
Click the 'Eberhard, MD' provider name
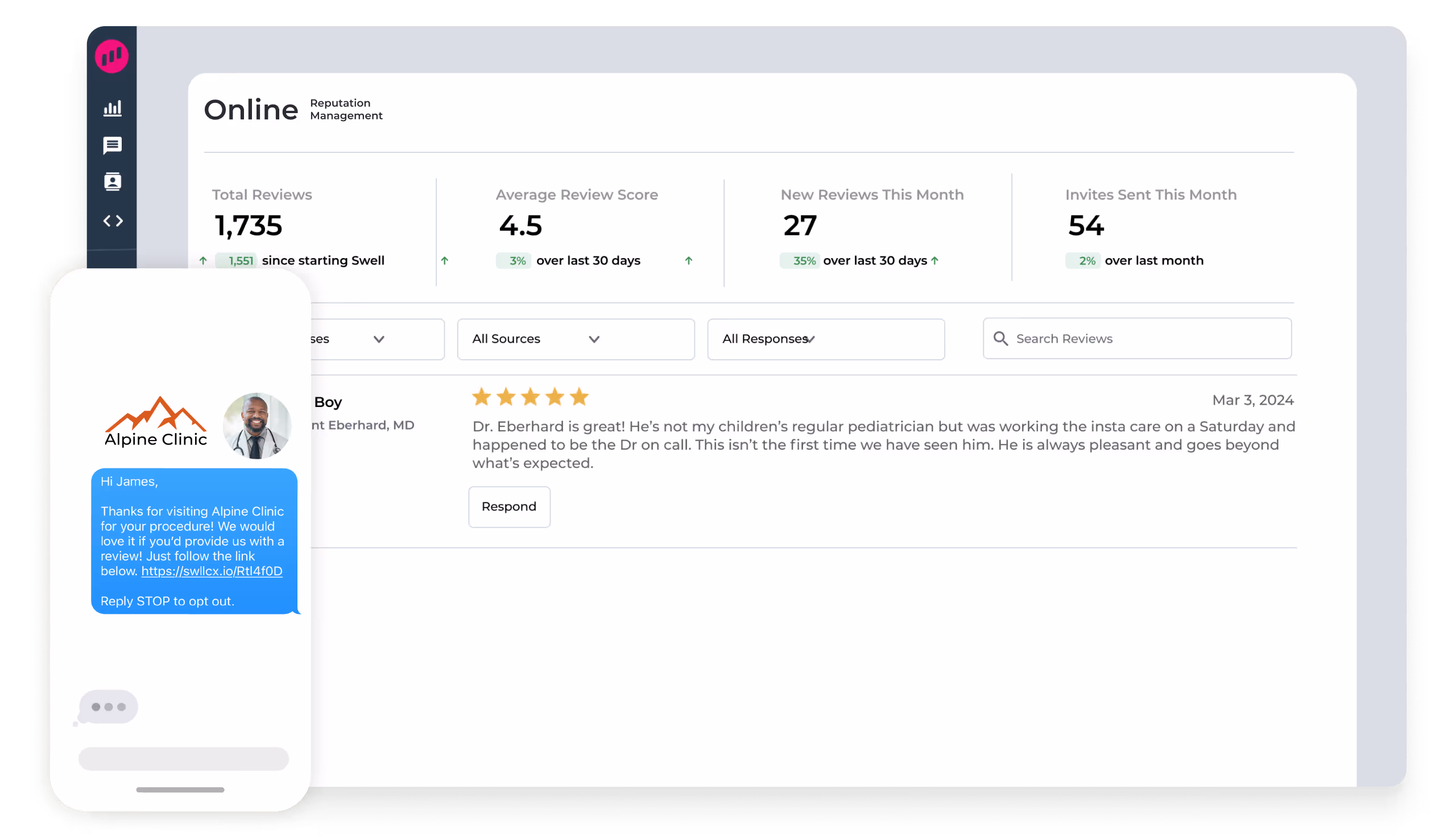[x=371, y=425]
